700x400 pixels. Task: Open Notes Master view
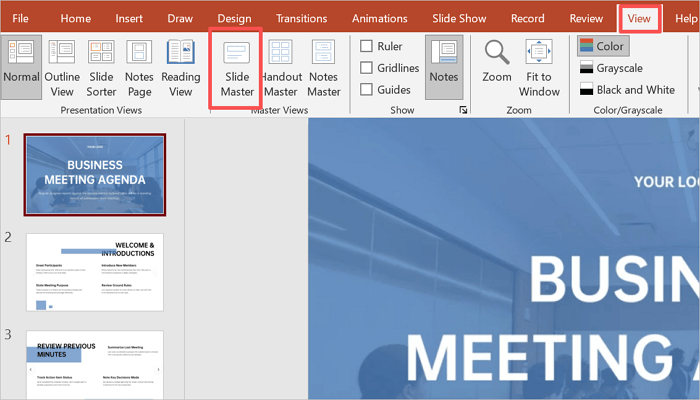tap(324, 68)
